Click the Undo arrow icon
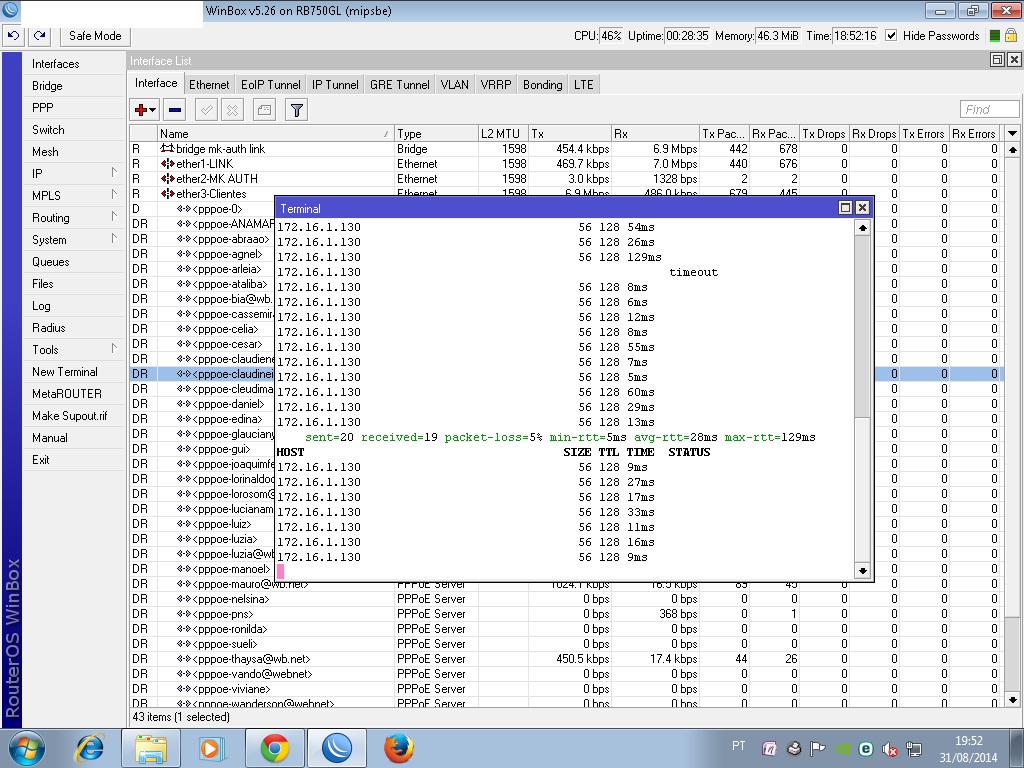1024x768 pixels. coord(13,36)
